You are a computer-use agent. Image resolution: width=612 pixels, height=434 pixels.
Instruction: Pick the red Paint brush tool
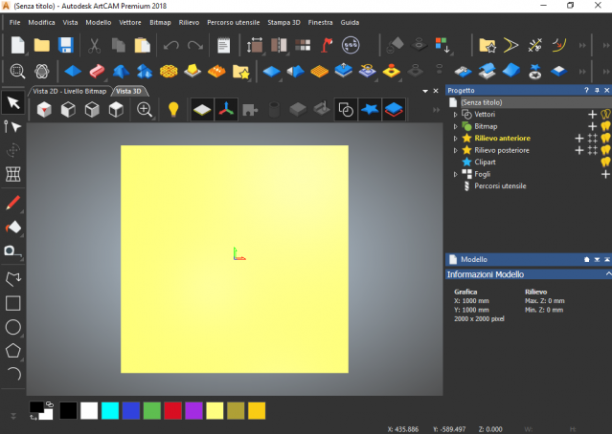13,203
